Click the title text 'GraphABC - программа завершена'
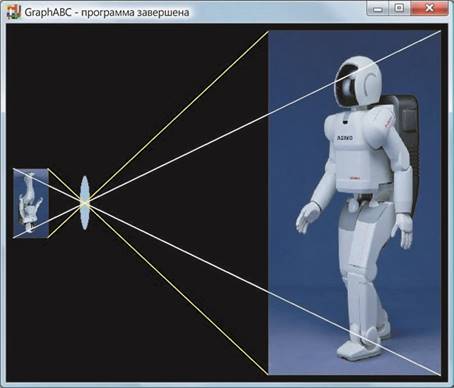 click(107, 12)
